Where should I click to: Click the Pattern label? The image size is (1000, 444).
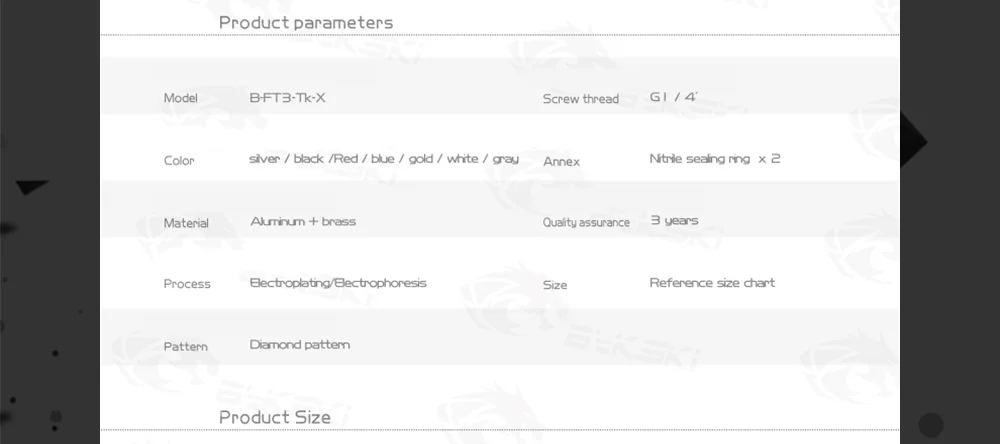pyautogui.click(x=186, y=346)
